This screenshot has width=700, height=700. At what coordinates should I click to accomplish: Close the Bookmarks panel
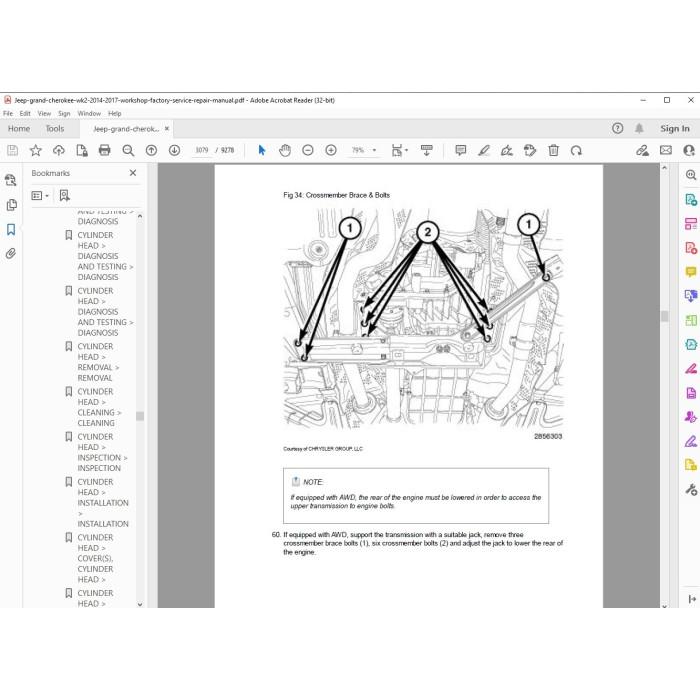point(133,173)
